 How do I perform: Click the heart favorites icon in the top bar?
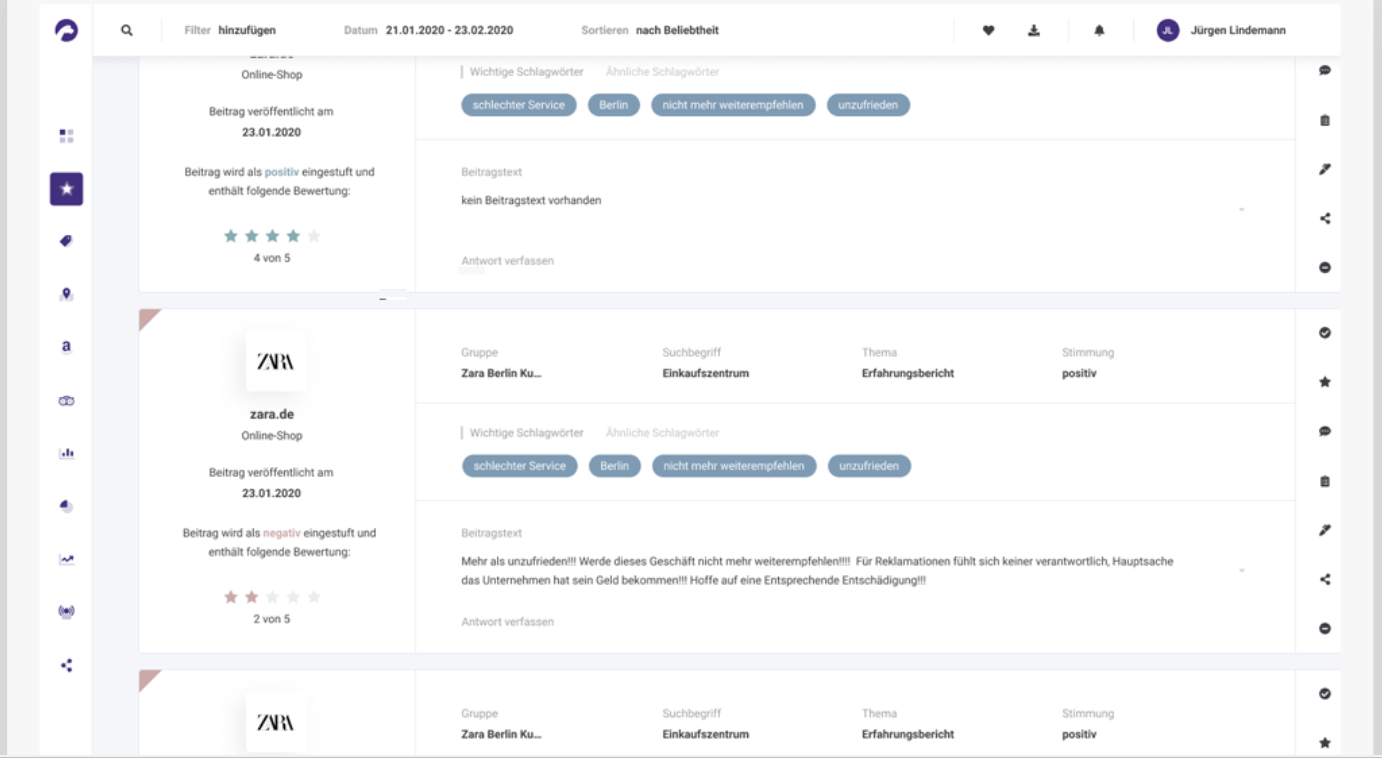[988, 30]
